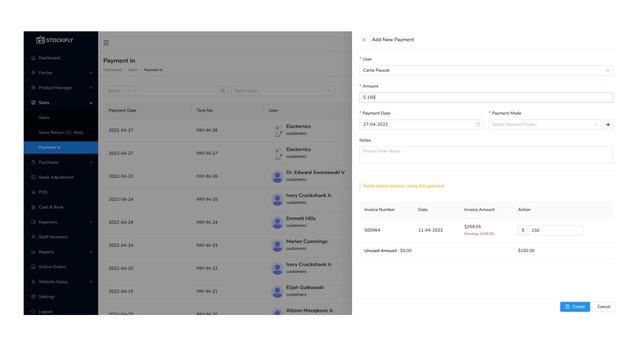
Task: Expand the Reports menu chevron
Action: (x=91, y=252)
